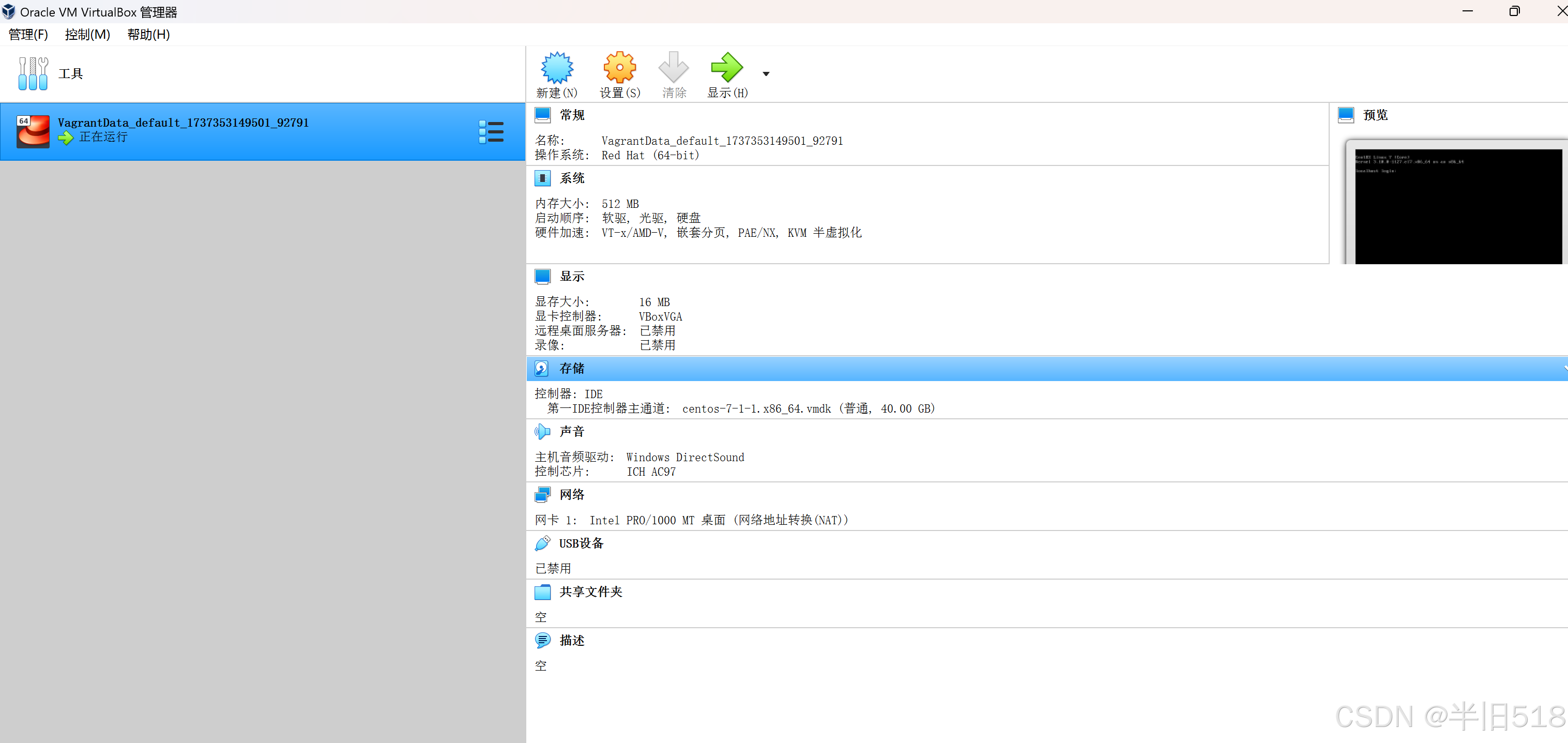Viewport: 1568px width, 743px height.
Task: Open the 帮助(H) menu
Action: click(148, 35)
